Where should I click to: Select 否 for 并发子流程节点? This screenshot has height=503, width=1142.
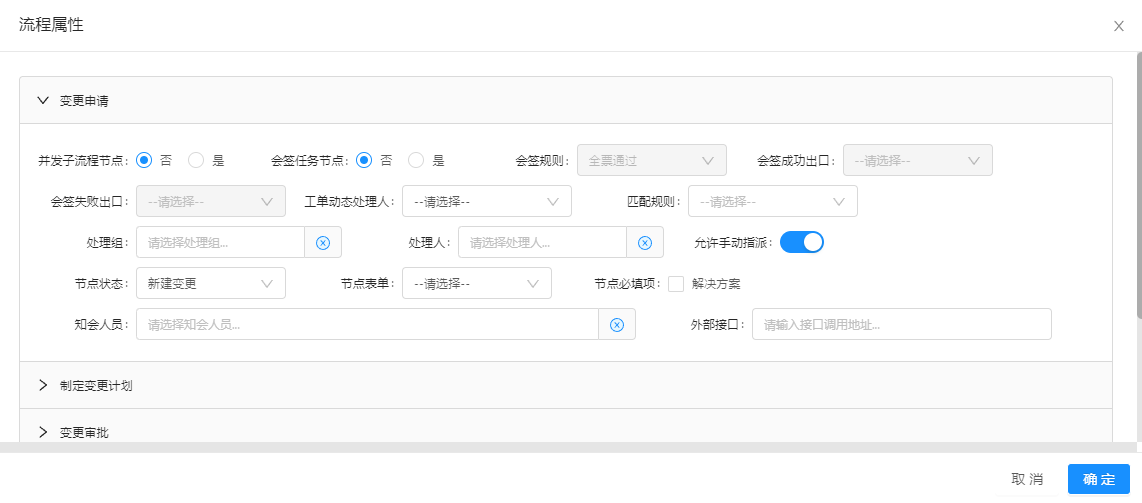tap(144, 161)
